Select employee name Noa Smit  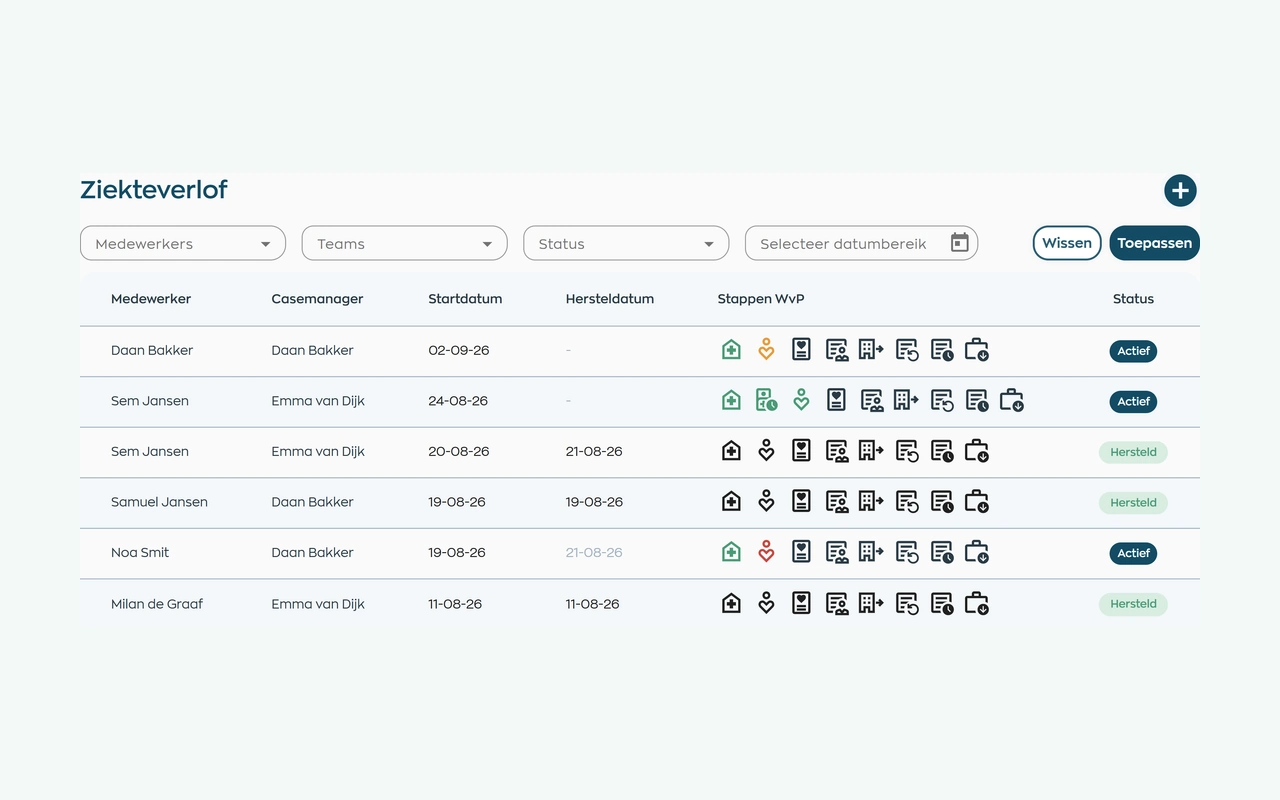coord(140,552)
